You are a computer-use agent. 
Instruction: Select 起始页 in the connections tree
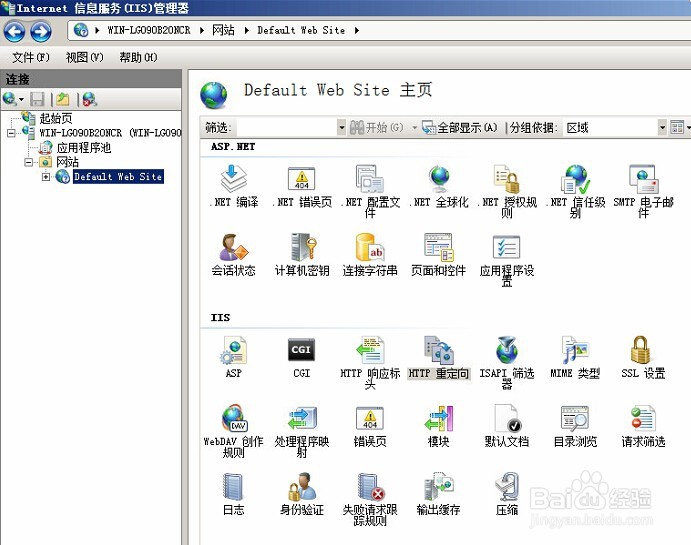click(56, 118)
